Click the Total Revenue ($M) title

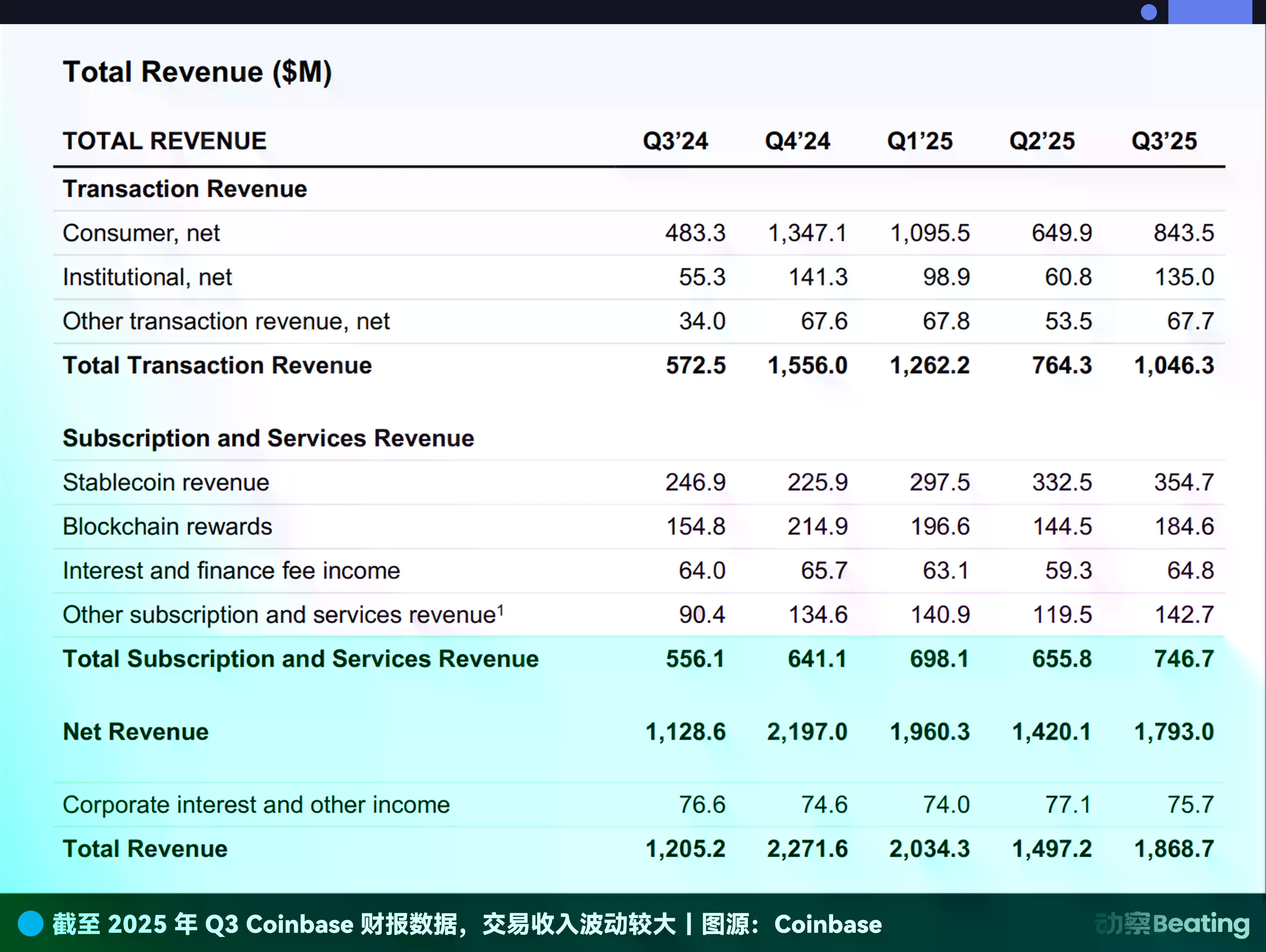(197, 72)
